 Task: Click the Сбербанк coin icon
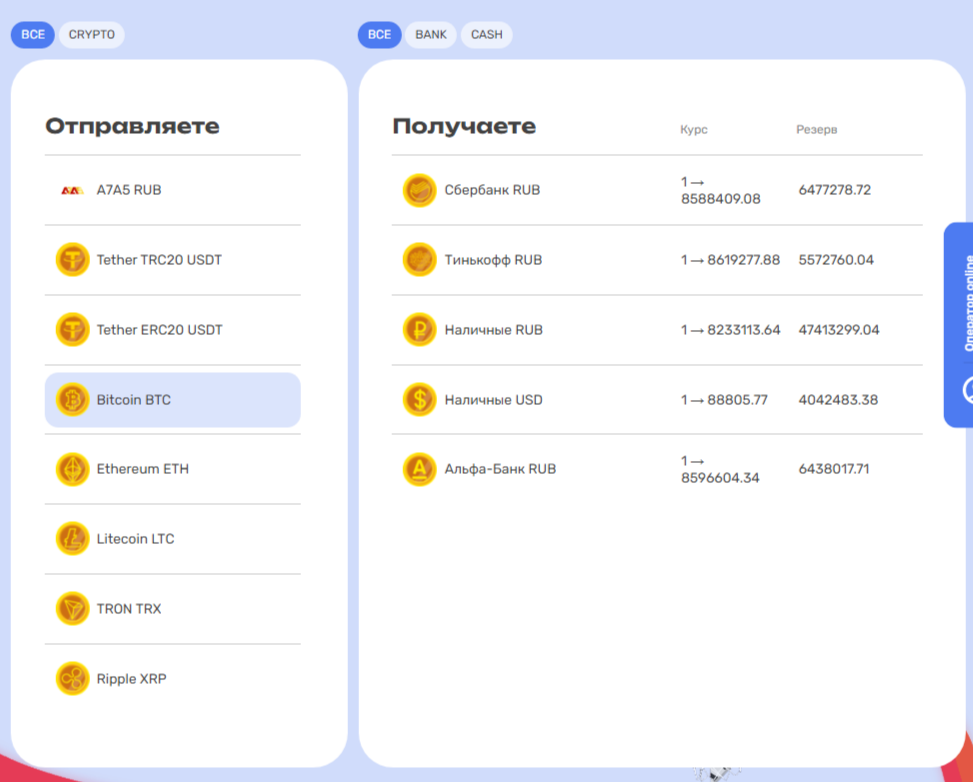pyautogui.click(x=419, y=190)
